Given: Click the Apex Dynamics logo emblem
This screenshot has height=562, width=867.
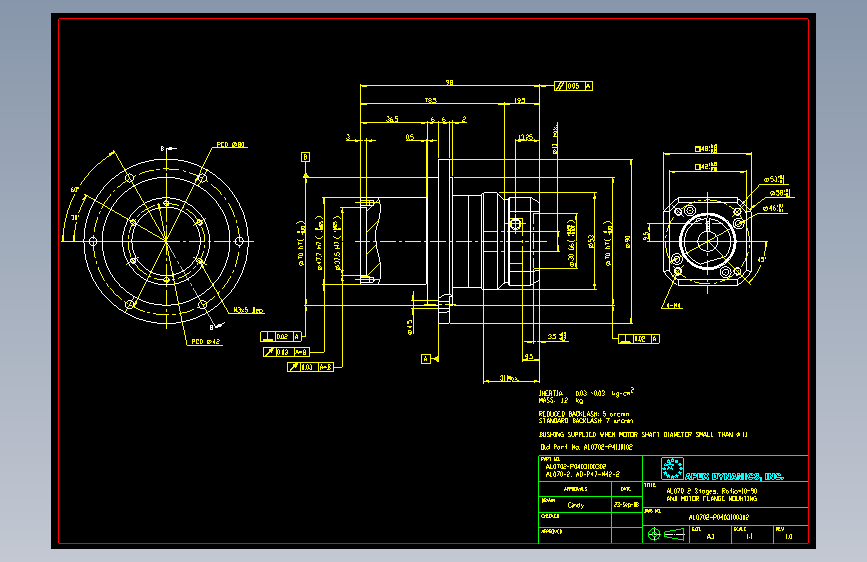Looking at the screenshot, I should click(672, 469).
